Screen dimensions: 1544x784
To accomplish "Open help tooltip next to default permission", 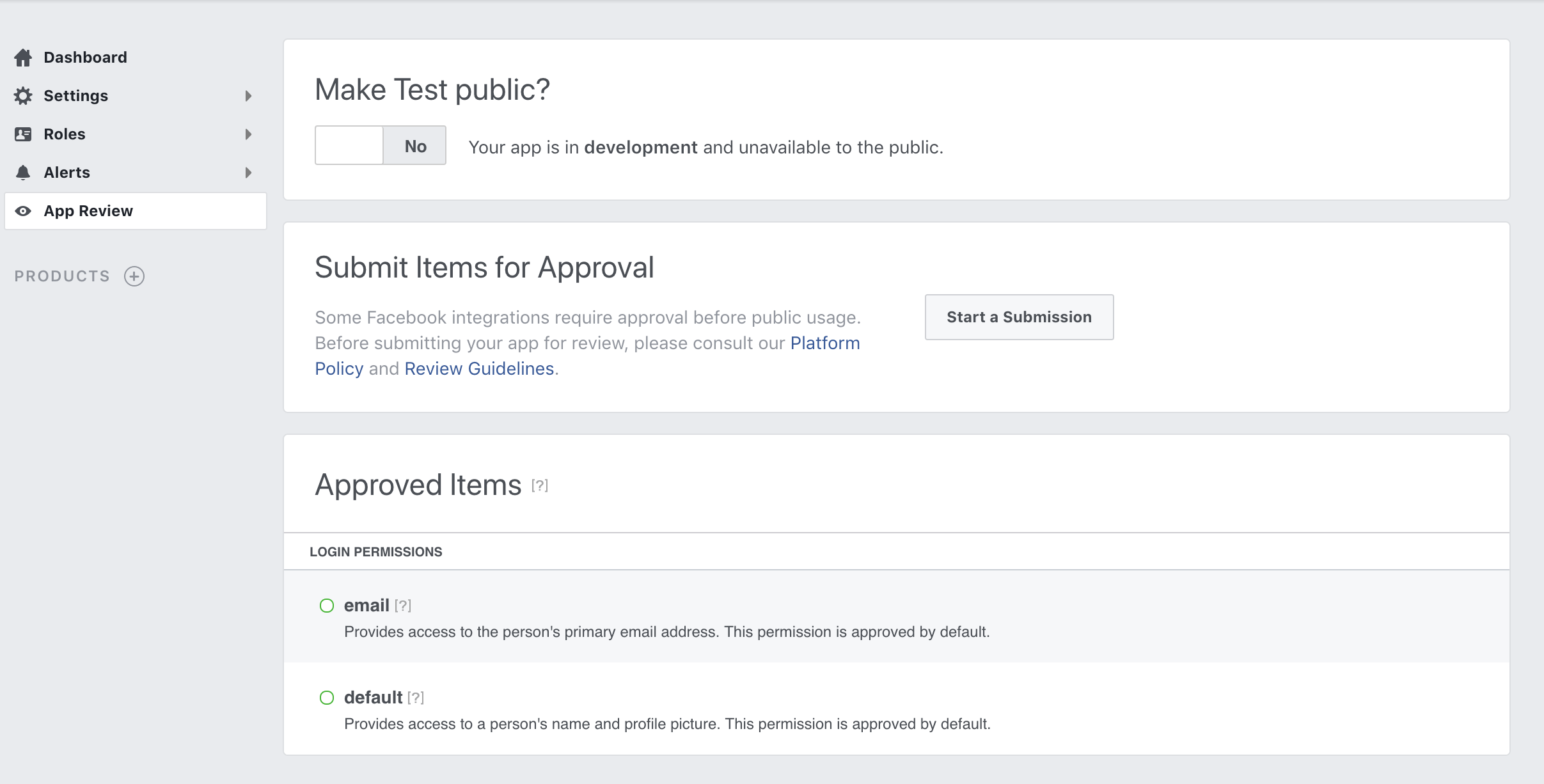I will tap(416, 698).
